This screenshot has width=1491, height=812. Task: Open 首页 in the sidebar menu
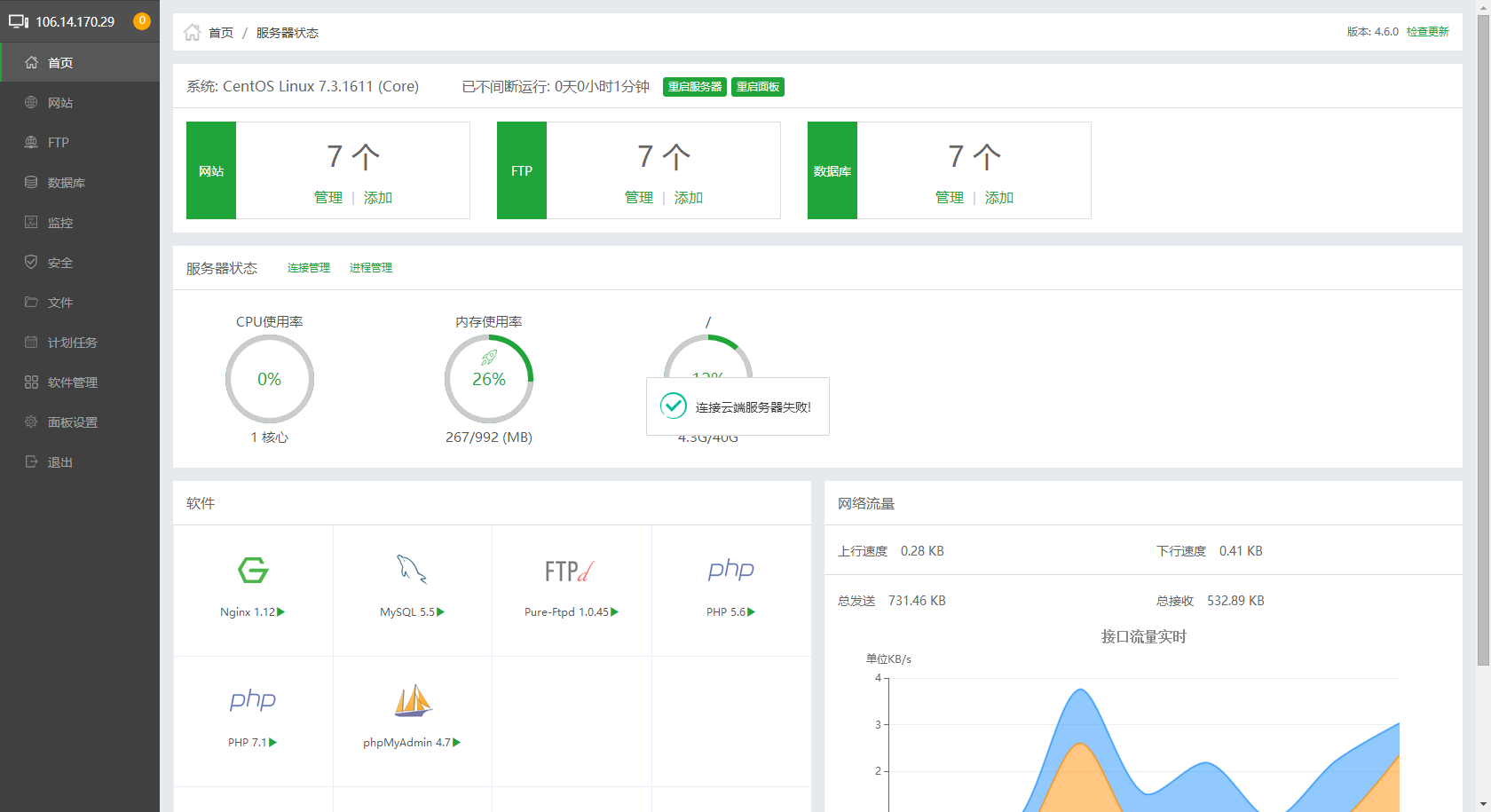(x=80, y=62)
